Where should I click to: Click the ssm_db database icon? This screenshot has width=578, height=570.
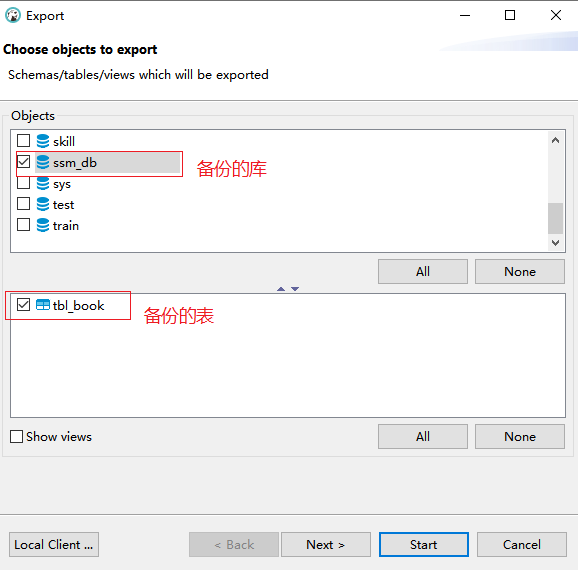[x=43, y=162]
